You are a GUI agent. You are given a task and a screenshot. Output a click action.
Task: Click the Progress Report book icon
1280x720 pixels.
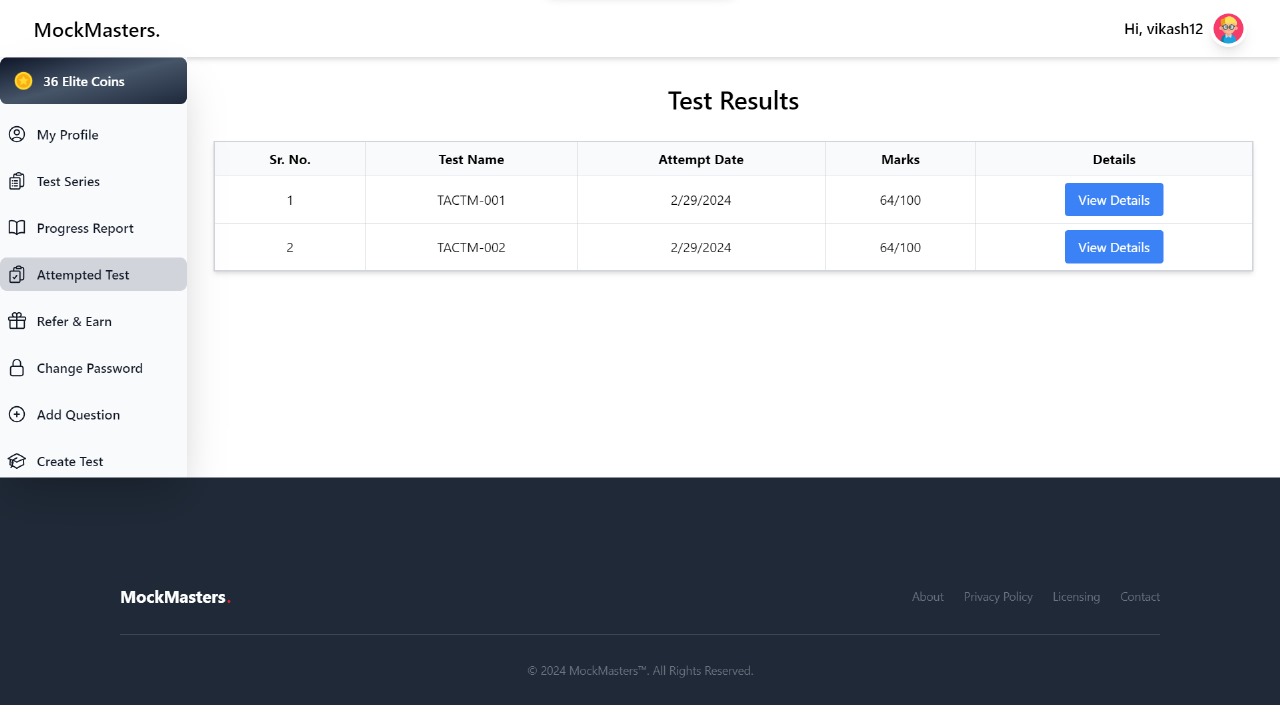click(17, 228)
